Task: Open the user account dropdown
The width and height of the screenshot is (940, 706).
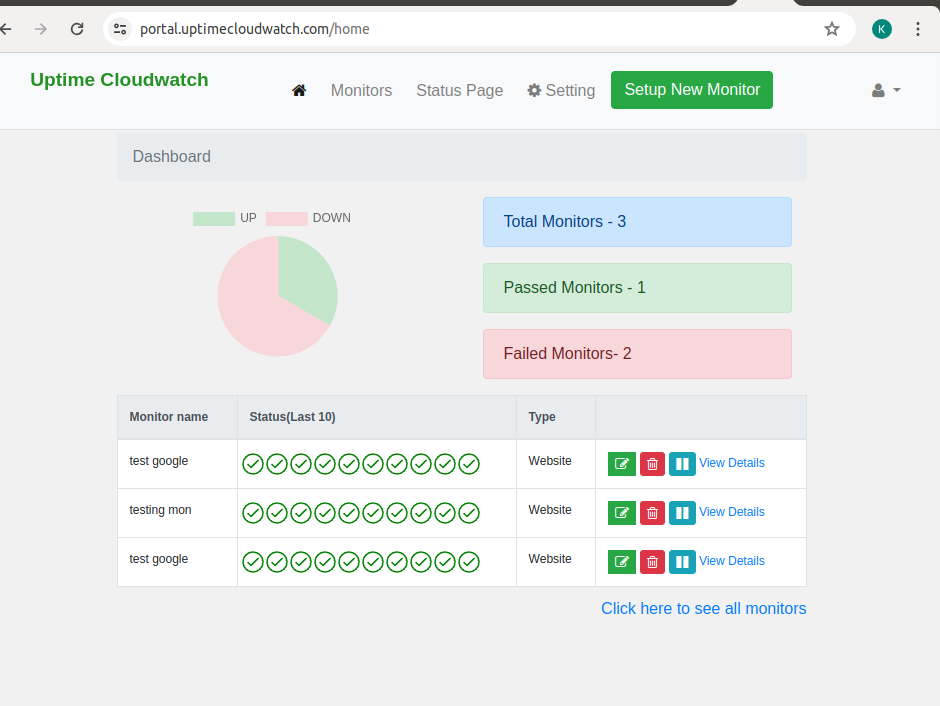Action: tap(885, 90)
